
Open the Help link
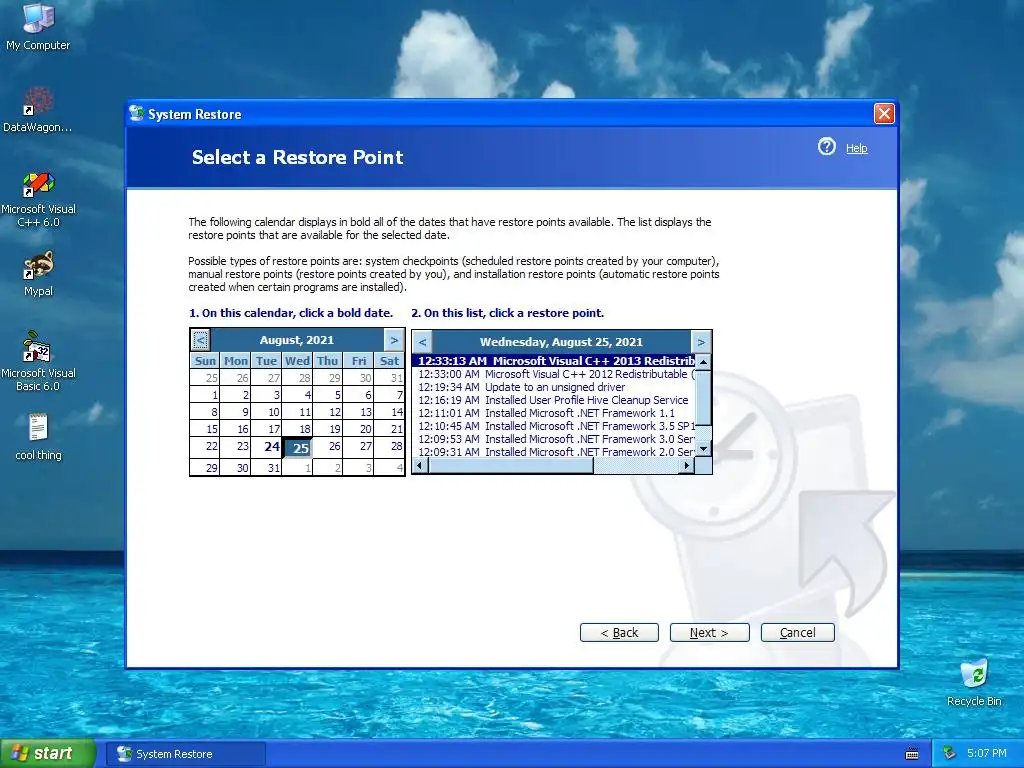pyautogui.click(x=856, y=148)
